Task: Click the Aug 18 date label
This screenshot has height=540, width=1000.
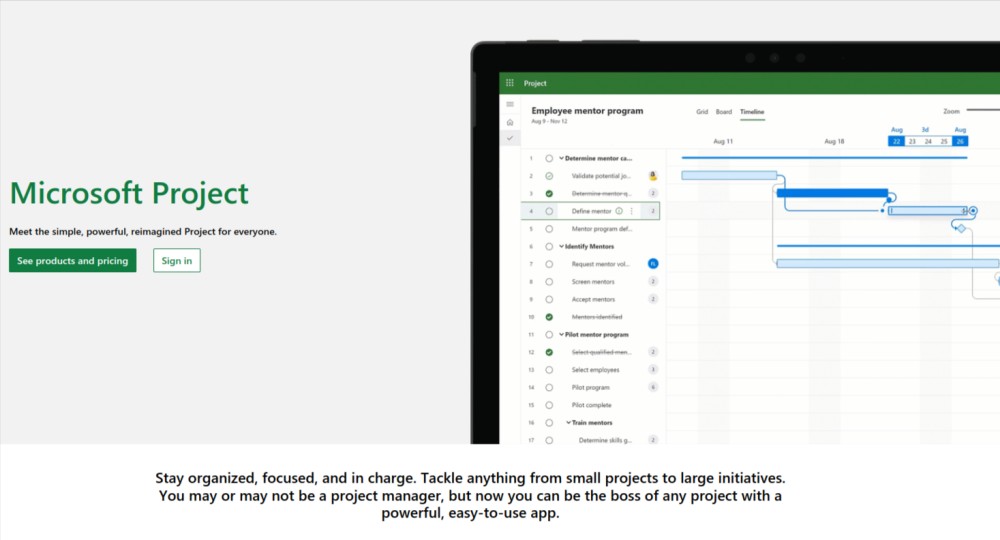Action: pyautogui.click(x=834, y=142)
